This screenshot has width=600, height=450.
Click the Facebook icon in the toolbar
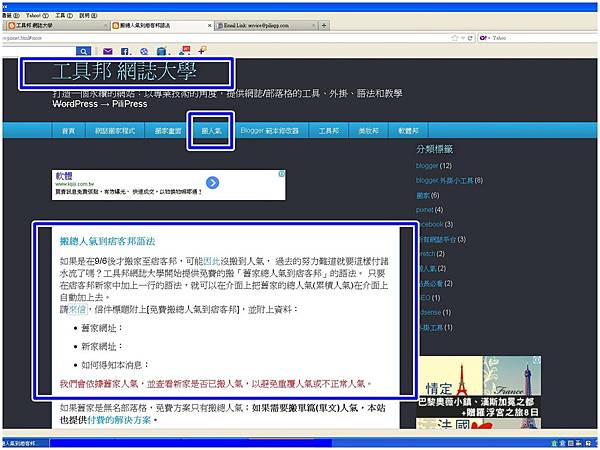coord(124,51)
